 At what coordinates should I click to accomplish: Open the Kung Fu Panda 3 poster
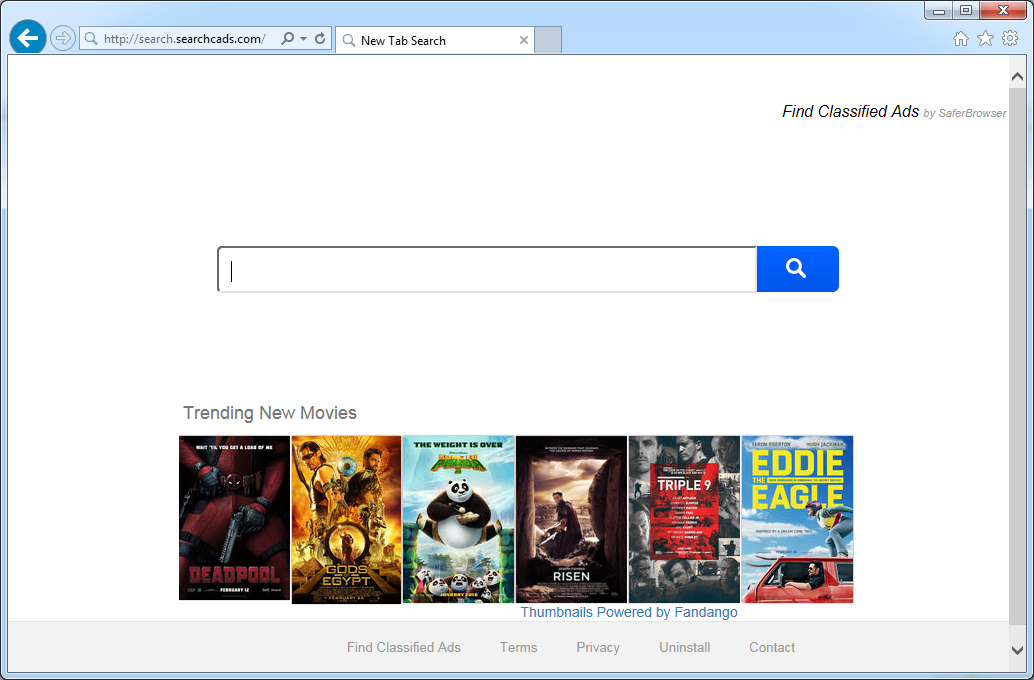(x=458, y=519)
